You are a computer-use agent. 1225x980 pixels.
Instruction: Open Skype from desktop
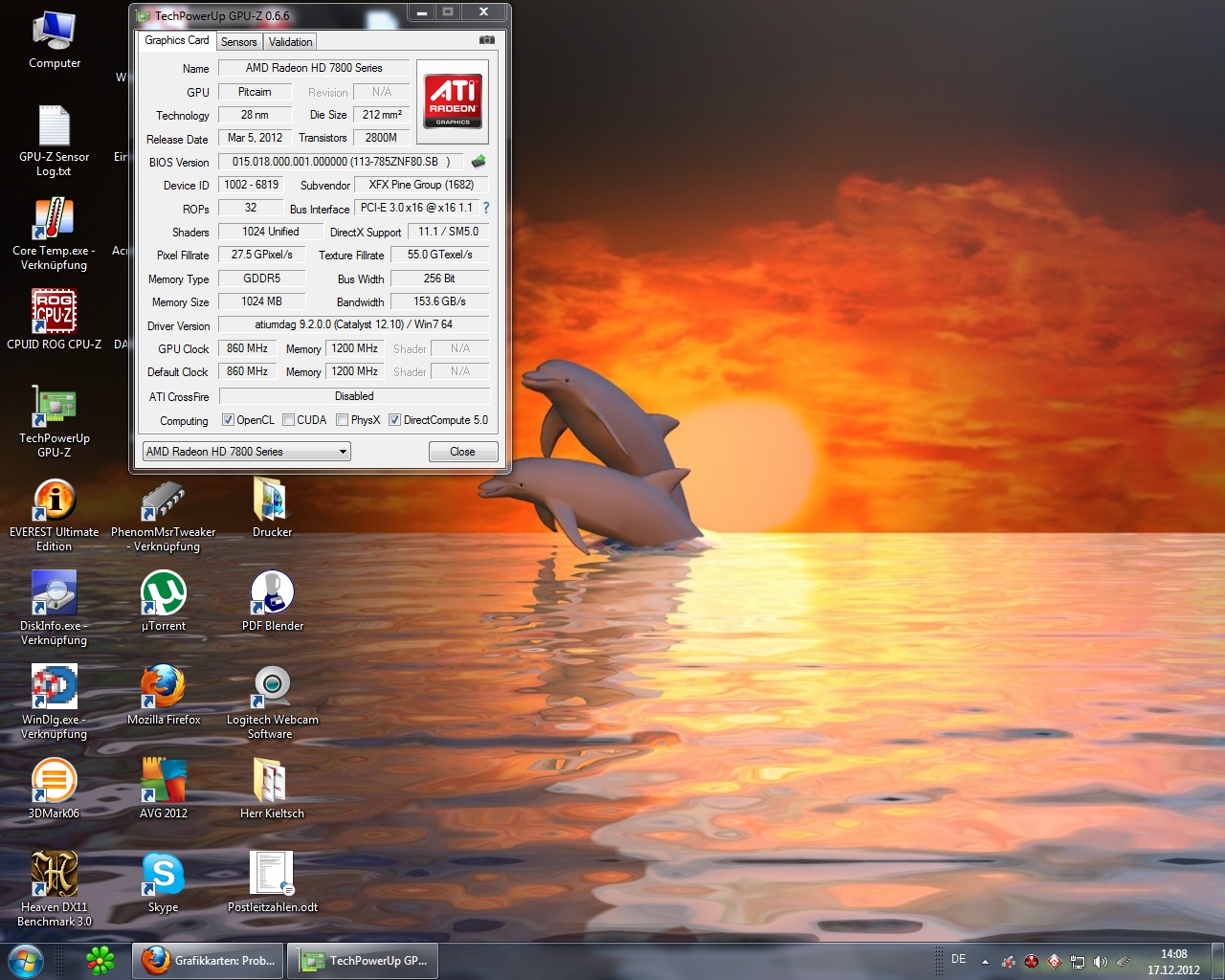click(x=164, y=882)
